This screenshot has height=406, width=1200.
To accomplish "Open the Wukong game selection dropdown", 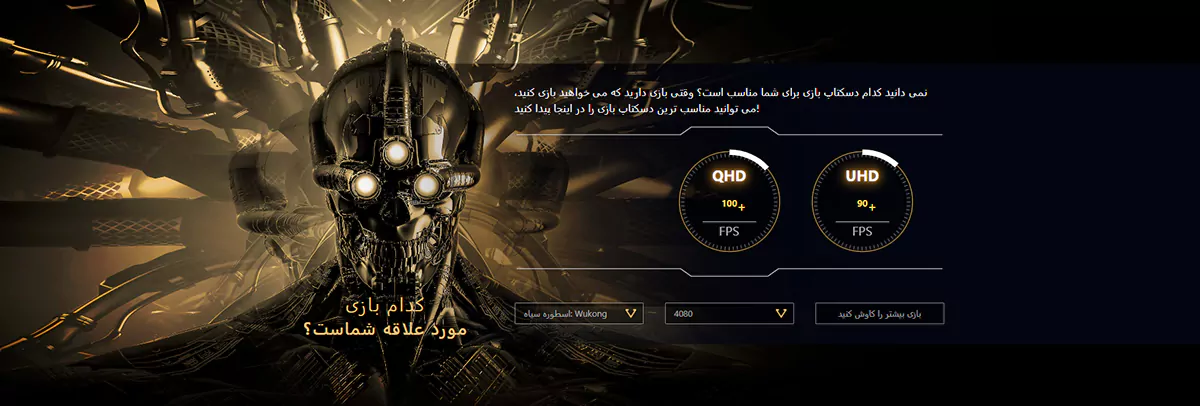I will [579, 314].
